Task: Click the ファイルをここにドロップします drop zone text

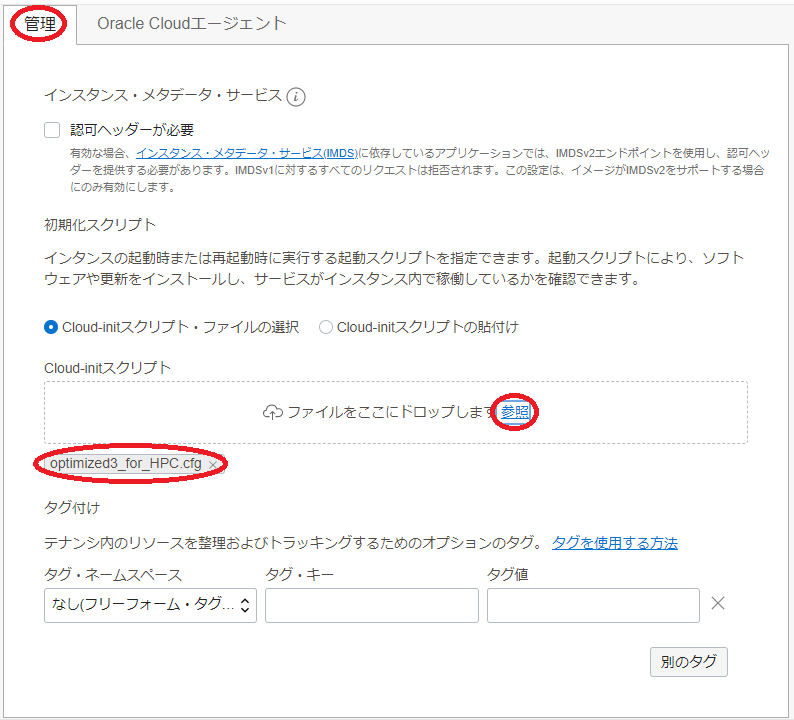Action: tap(391, 412)
